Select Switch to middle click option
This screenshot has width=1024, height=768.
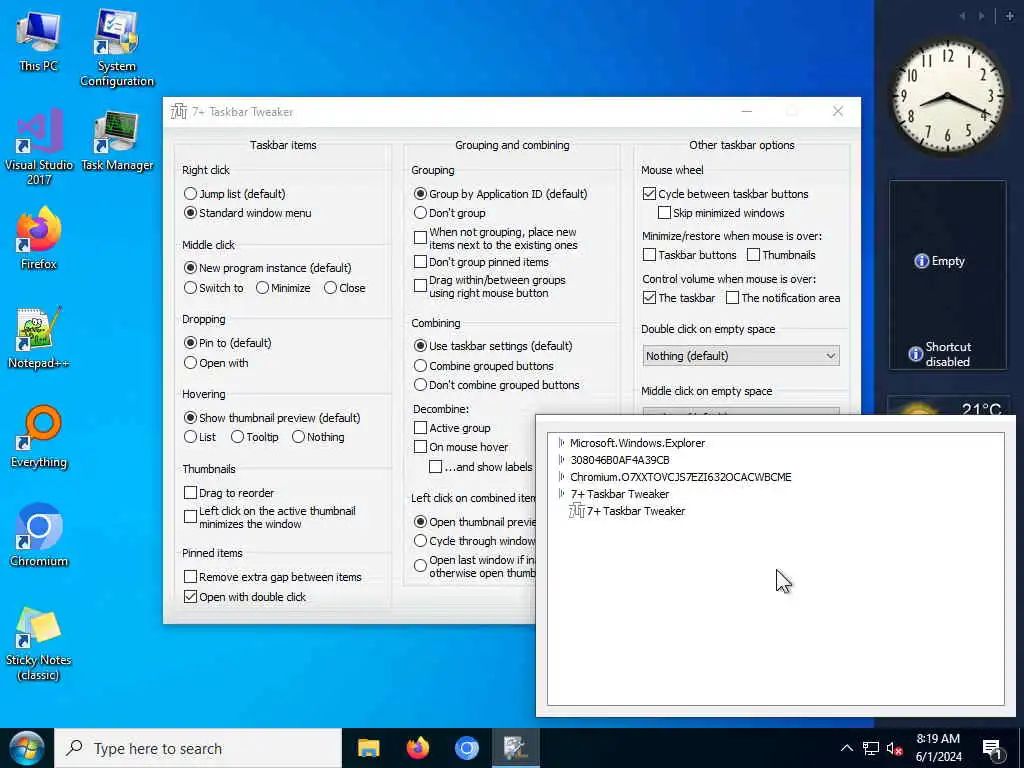coord(190,288)
